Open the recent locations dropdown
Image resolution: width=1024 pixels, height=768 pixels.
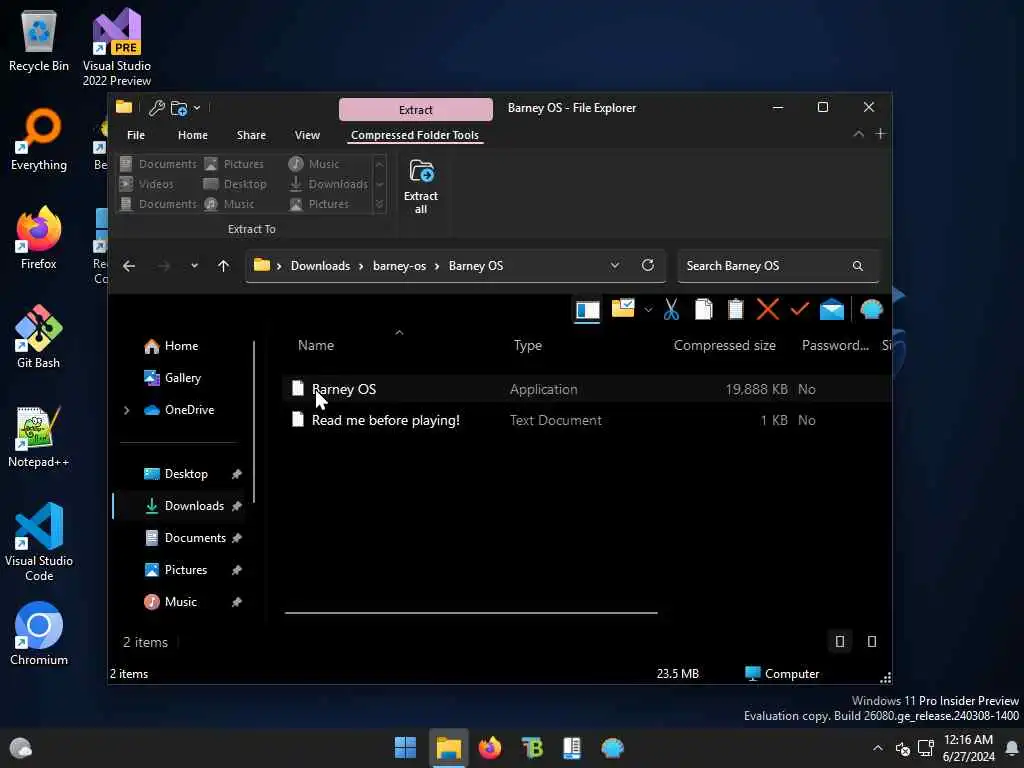pyautogui.click(x=194, y=266)
